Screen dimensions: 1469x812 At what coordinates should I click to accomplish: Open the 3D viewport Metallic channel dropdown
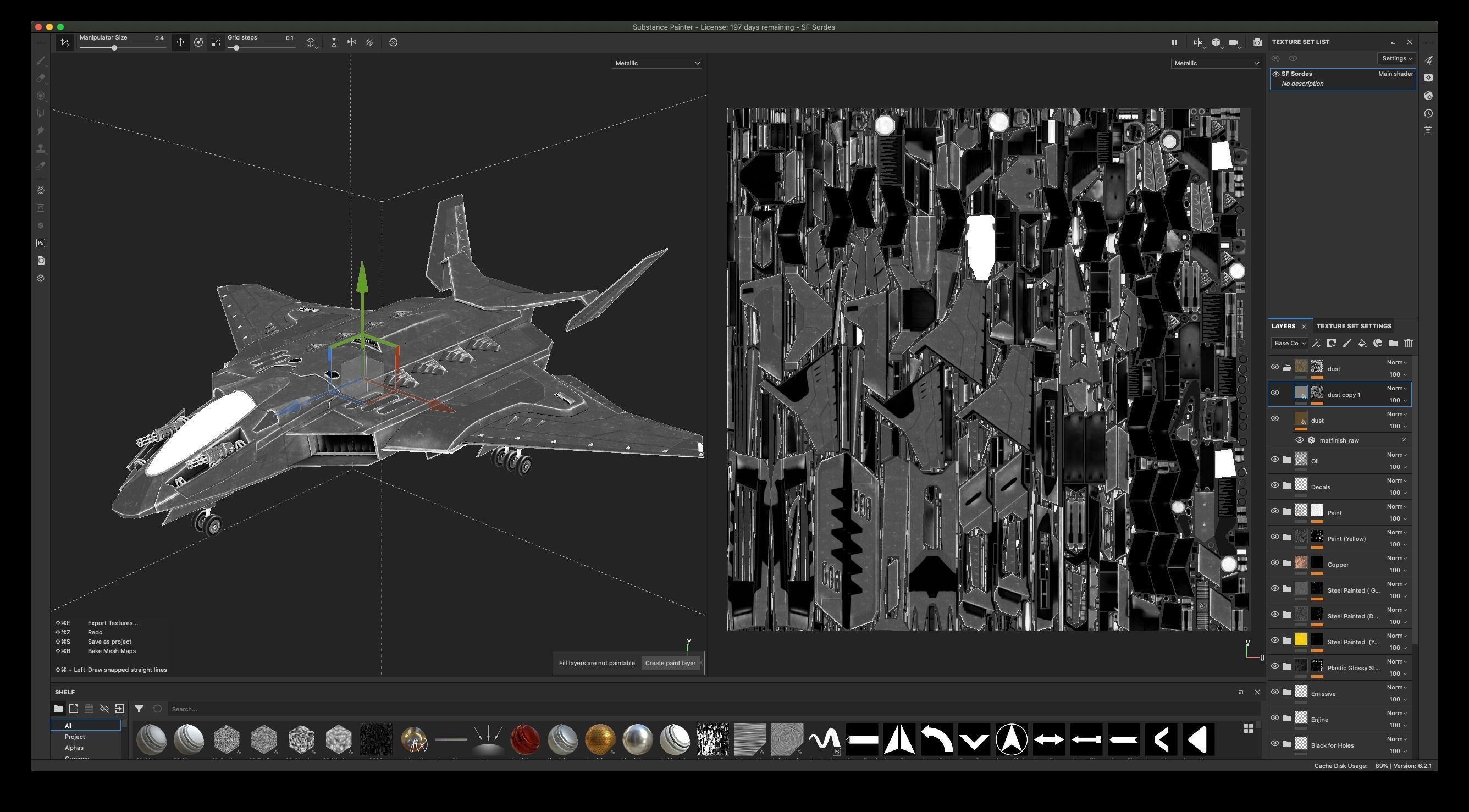(x=656, y=63)
